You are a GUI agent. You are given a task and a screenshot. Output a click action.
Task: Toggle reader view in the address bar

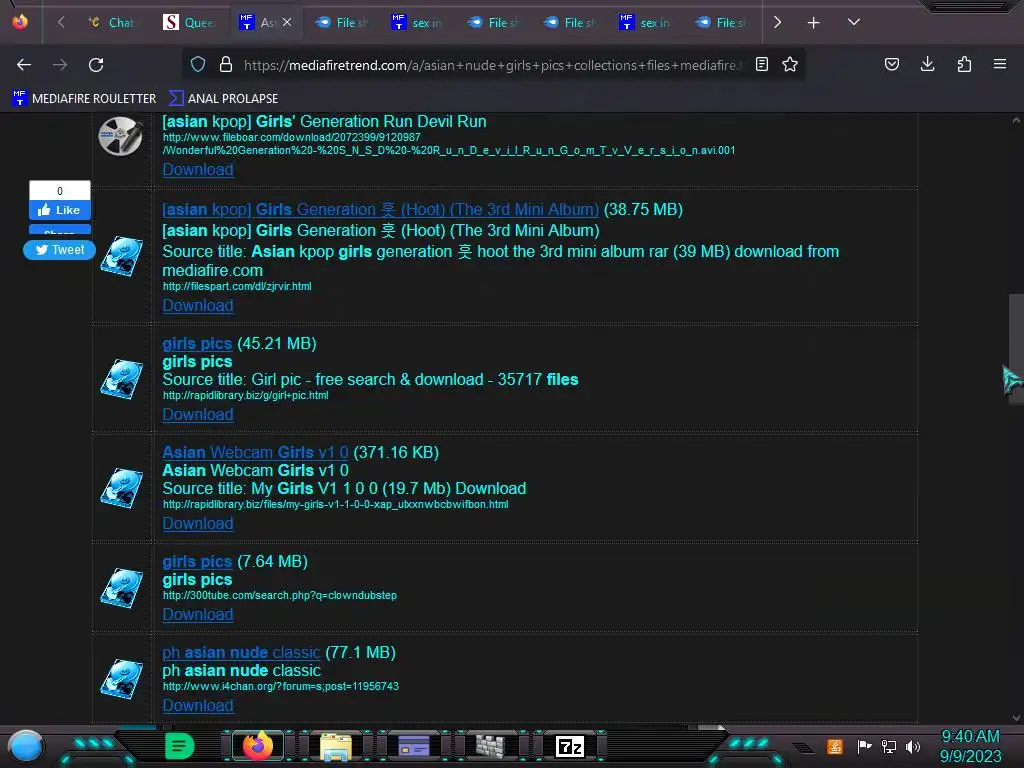pyautogui.click(x=761, y=65)
